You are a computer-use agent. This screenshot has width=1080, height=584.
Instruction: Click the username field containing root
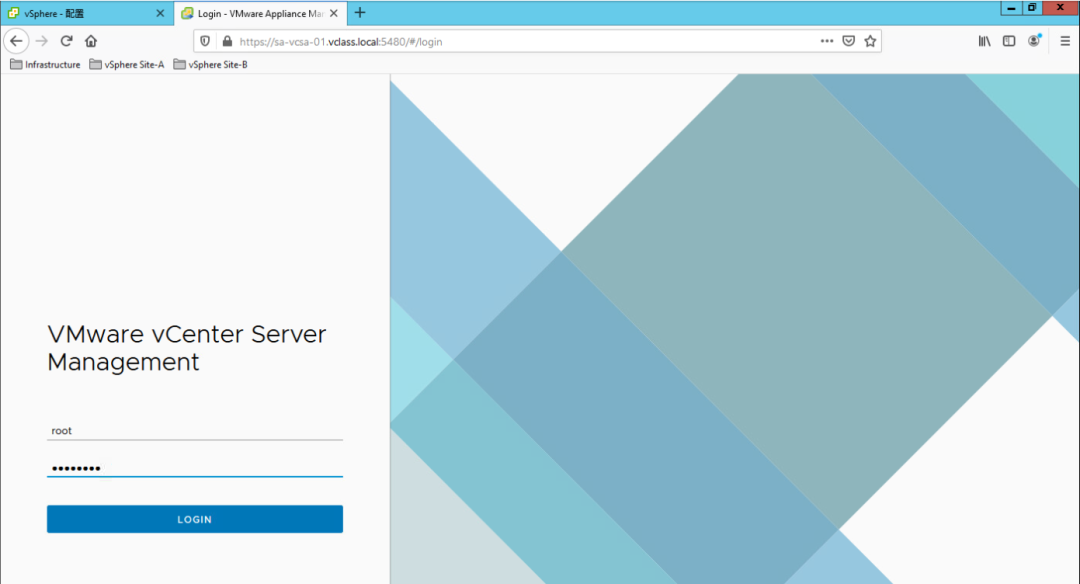tap(195, 430)
